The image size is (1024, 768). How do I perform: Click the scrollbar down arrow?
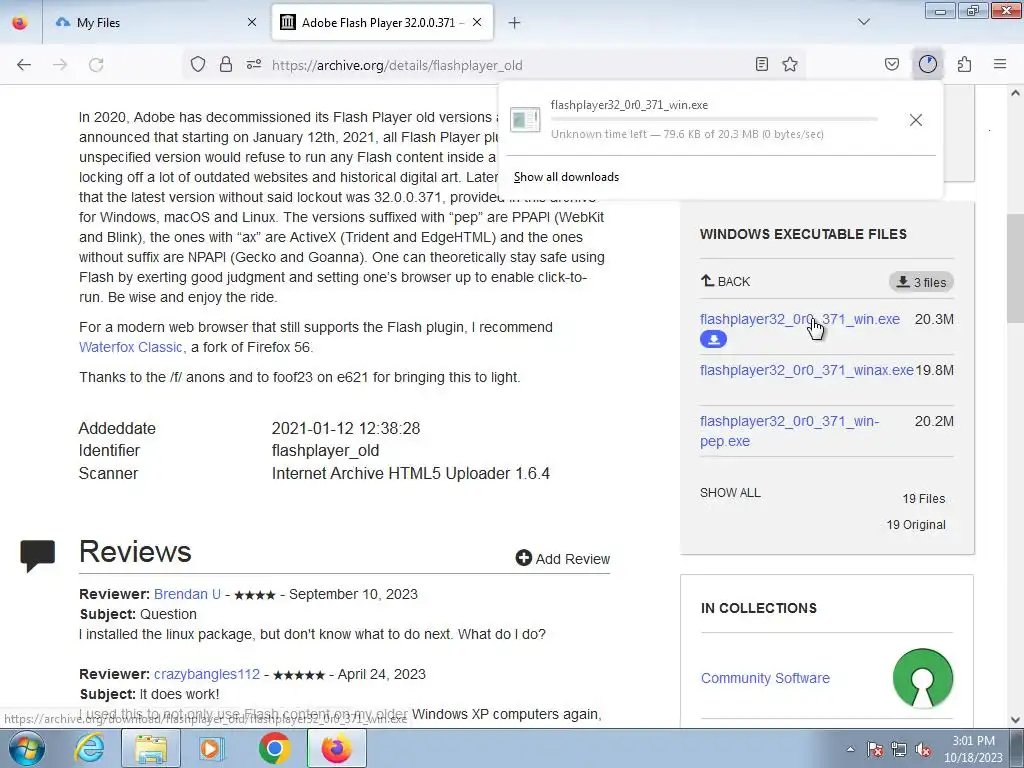pyautogui.click(x=1016, y=720)
